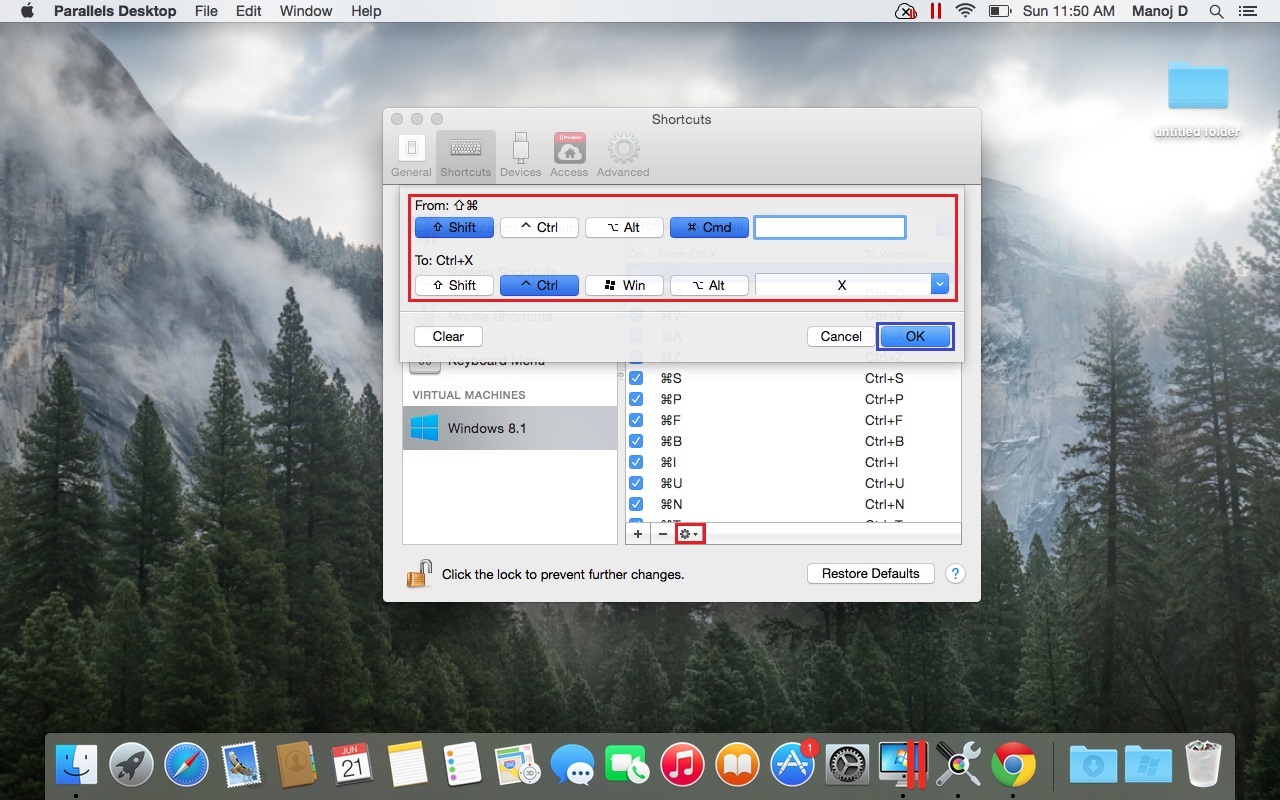The height and width of the screenshot is (800, 1280).
Task: Click the From key input field
Action: [x=830, y=228]
